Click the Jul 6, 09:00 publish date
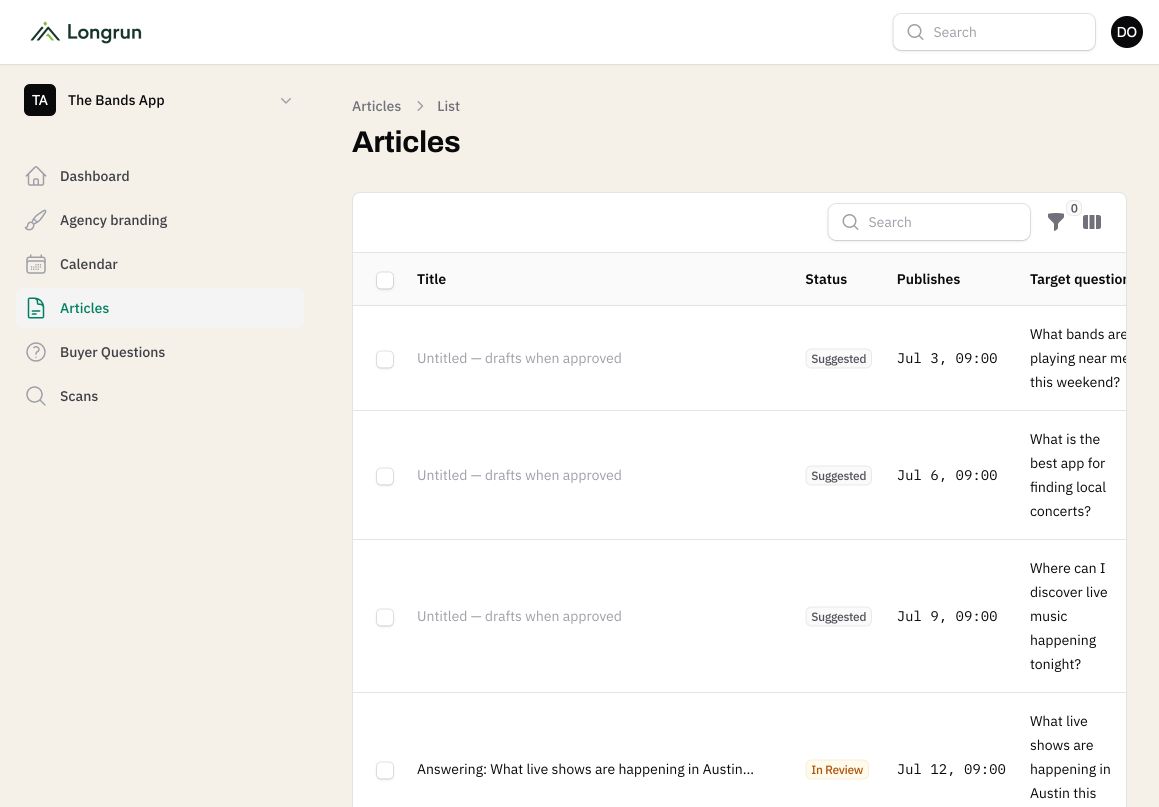 point(947,475)
